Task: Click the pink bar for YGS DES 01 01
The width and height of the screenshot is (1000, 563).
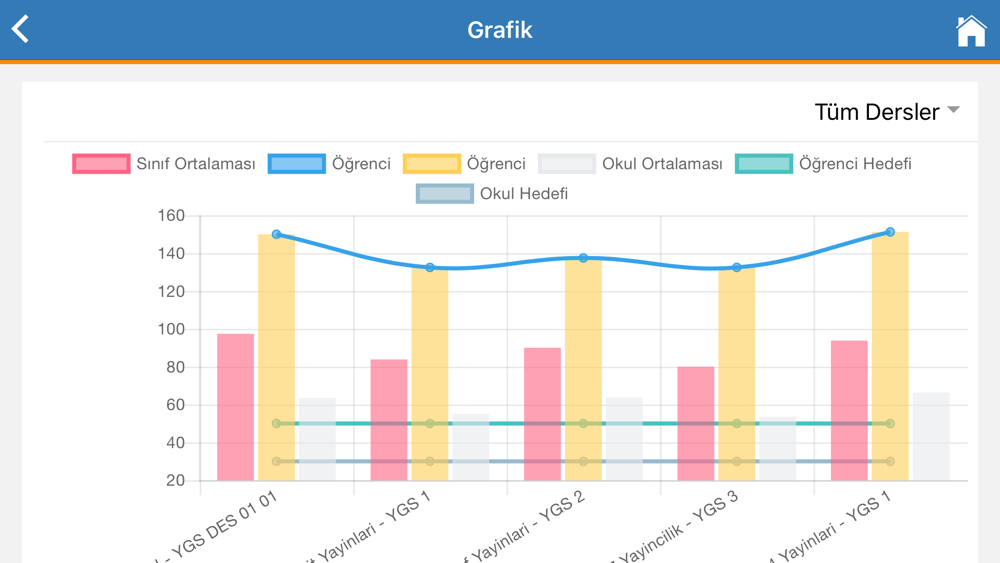Action: pyautogui.click(x=236, y=407)
